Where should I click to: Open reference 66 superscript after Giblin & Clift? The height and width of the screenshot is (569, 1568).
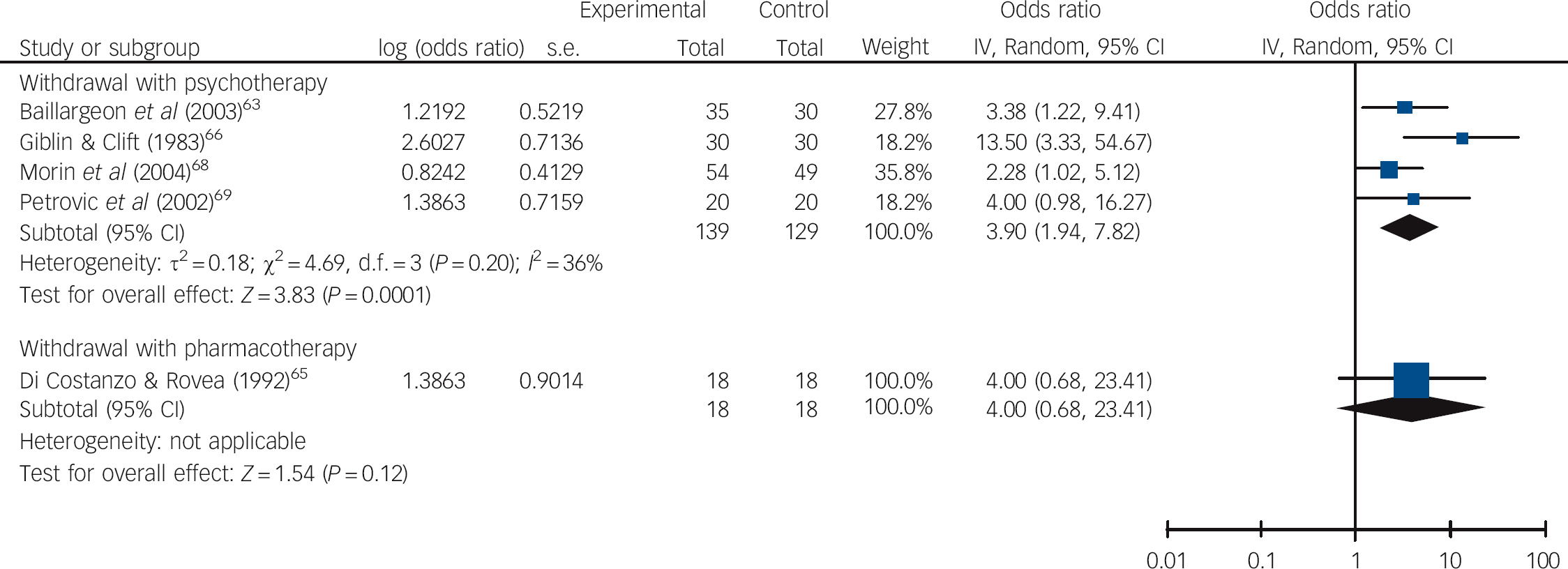(x=214, y=135)
